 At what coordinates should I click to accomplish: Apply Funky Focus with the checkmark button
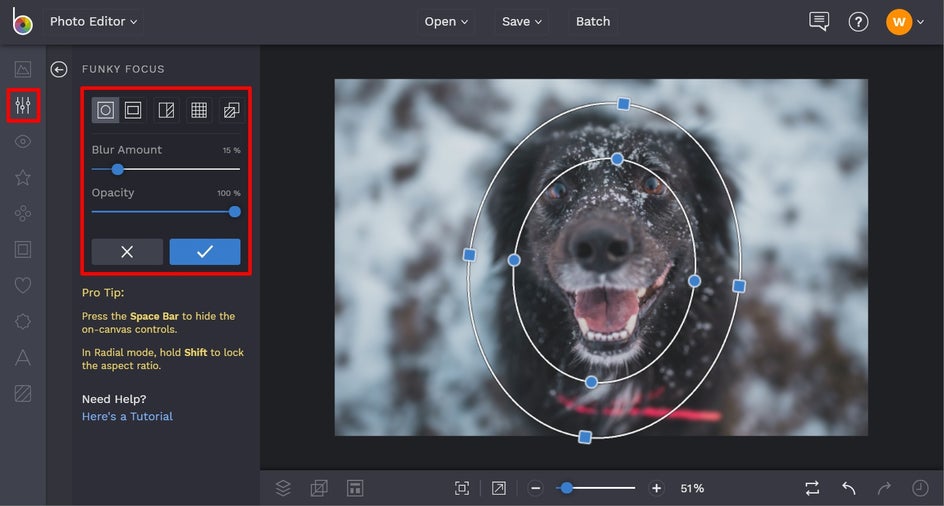coord(205,252)
